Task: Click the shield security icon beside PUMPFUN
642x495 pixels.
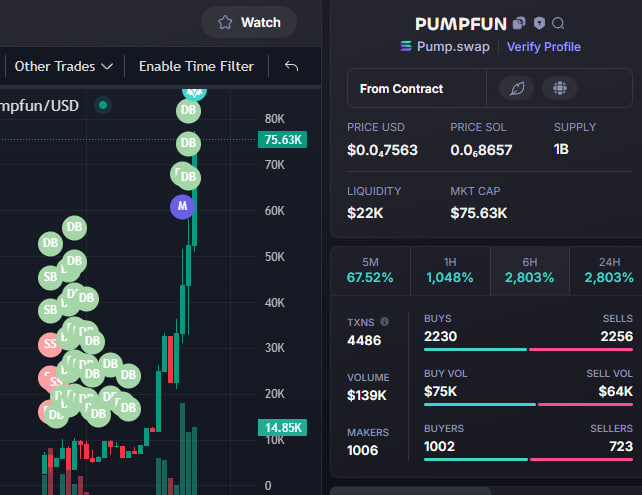Action: (x=539, y=23)
